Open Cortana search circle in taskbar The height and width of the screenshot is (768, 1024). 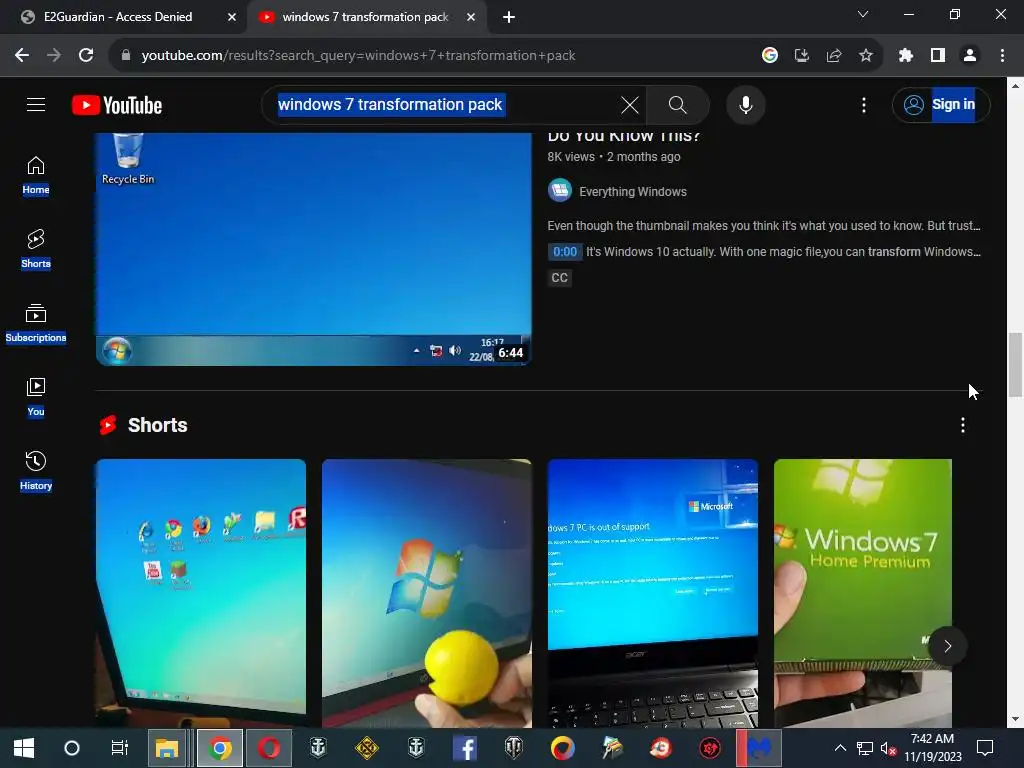pos(72,748)
